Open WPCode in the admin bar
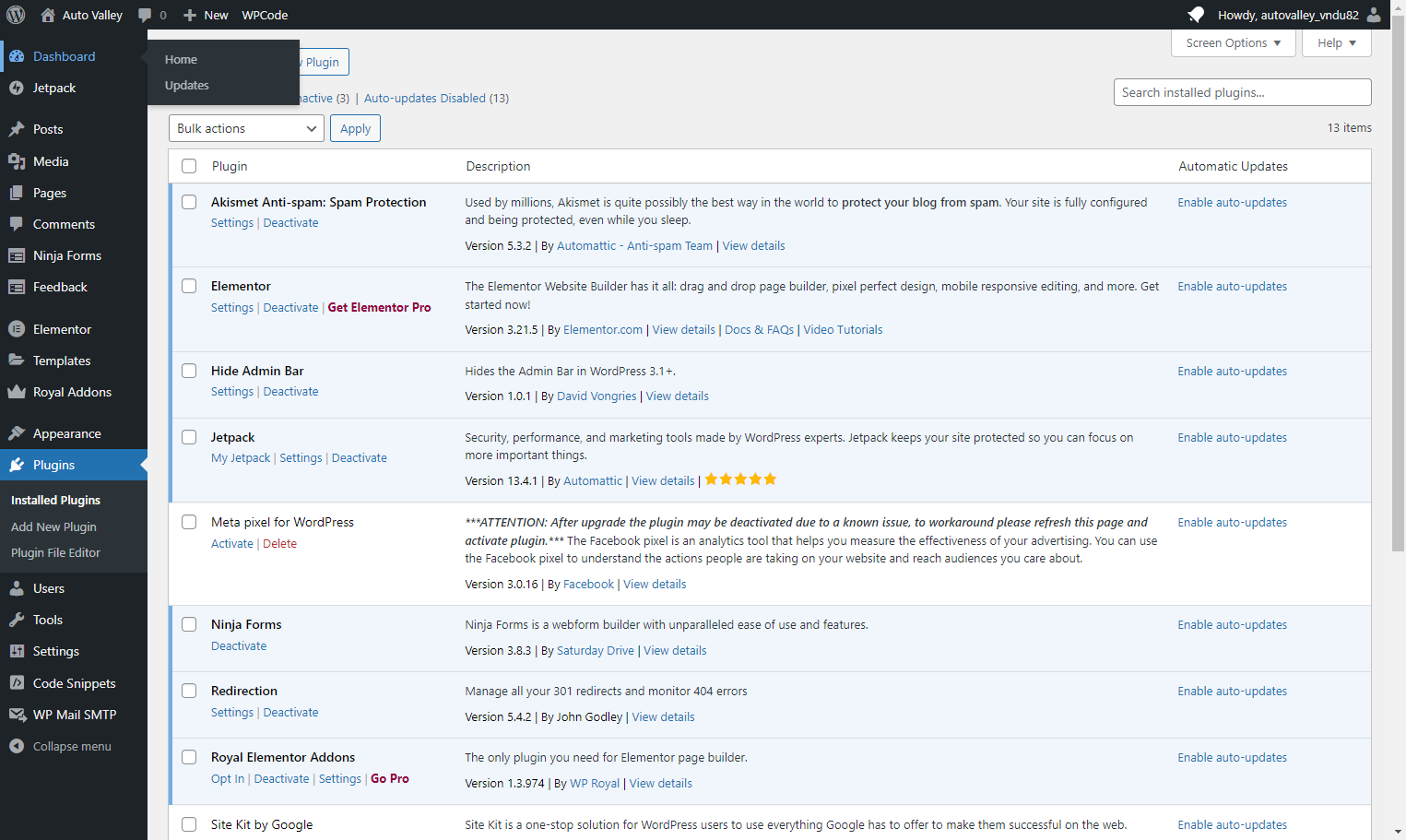Image resolution: width=1406 pixels, height=840 pixels. [x=265, y=15]
